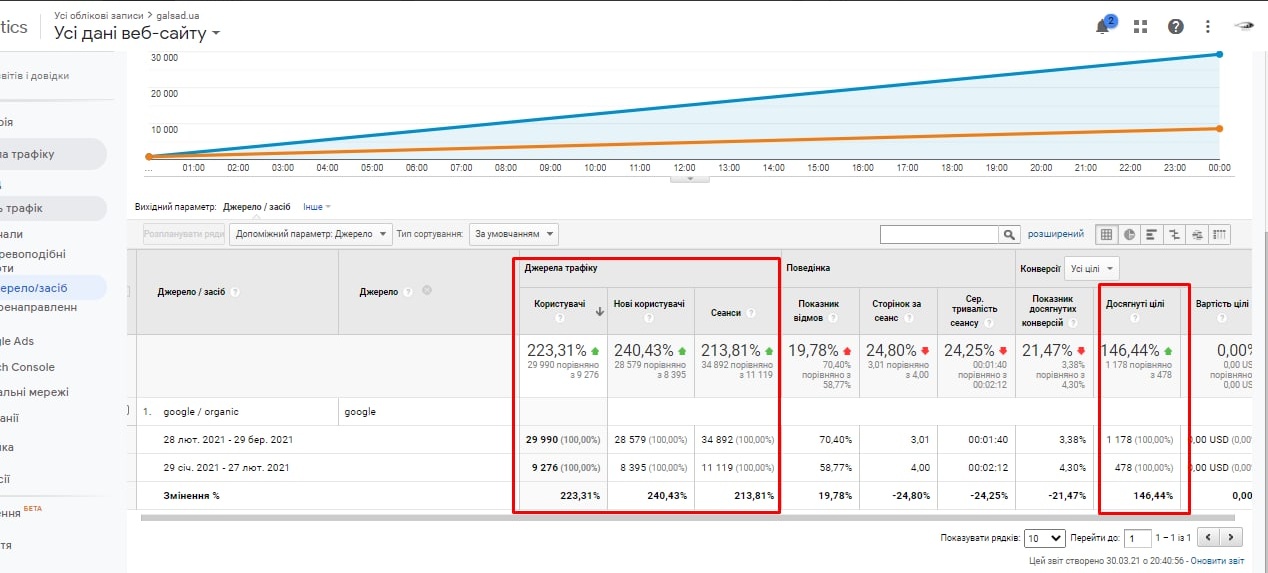Click Оновити звіт link

[x=1217, y=561]
